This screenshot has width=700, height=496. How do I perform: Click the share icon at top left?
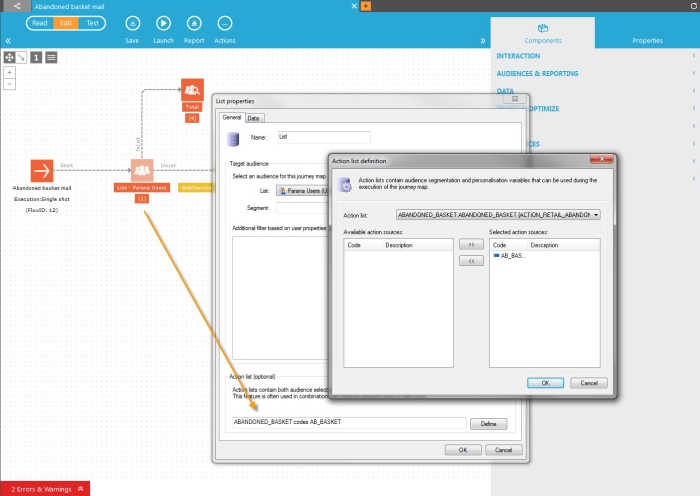click(x=15, y=6)
